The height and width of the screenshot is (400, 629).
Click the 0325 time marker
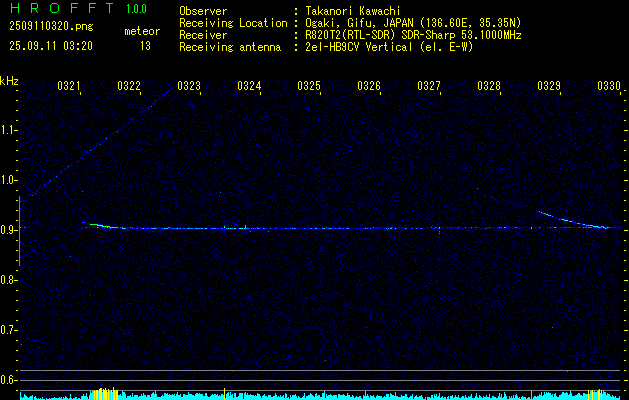309,85
